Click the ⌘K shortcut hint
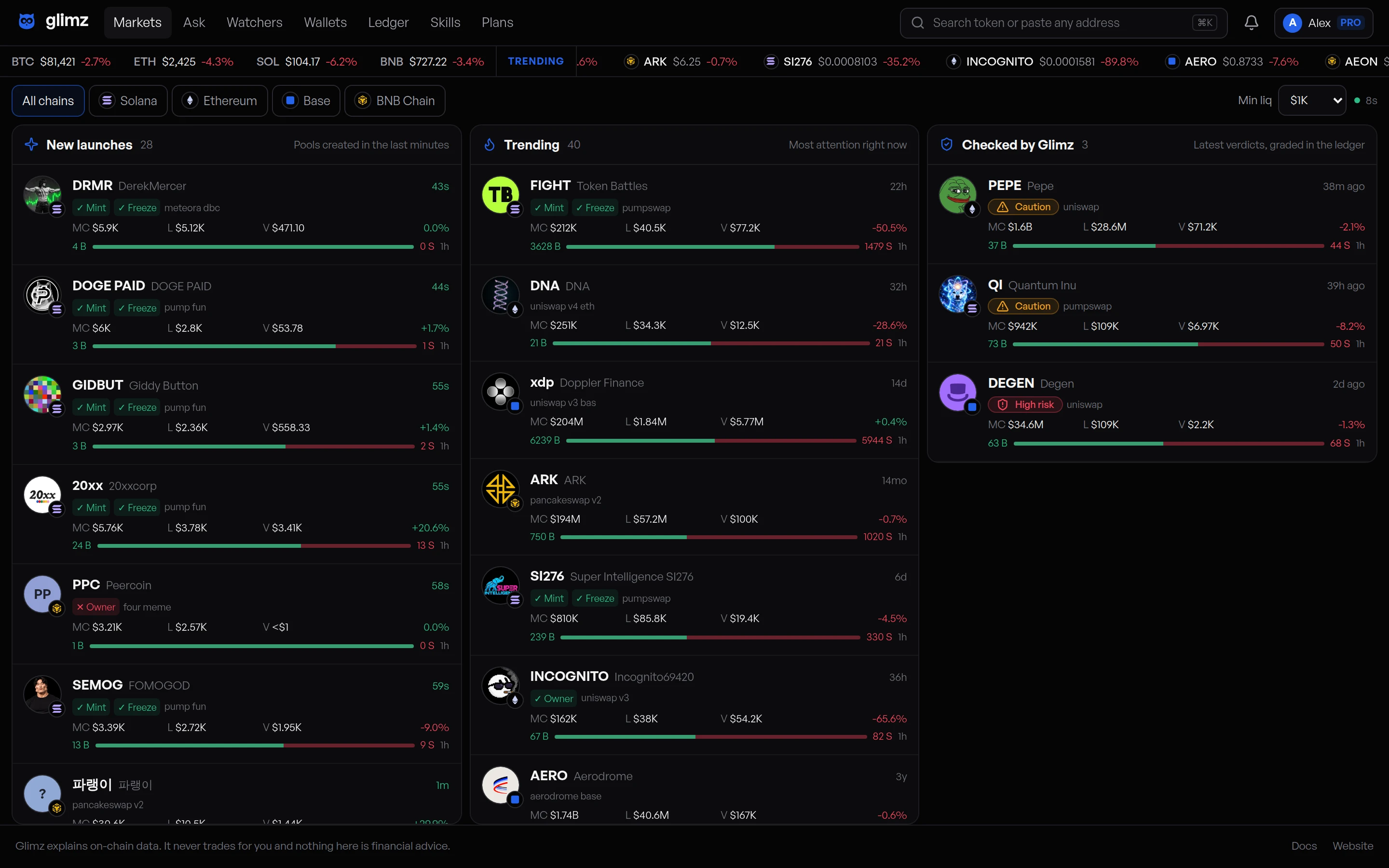This screenshot has width=1389, height=868. 1205,22
